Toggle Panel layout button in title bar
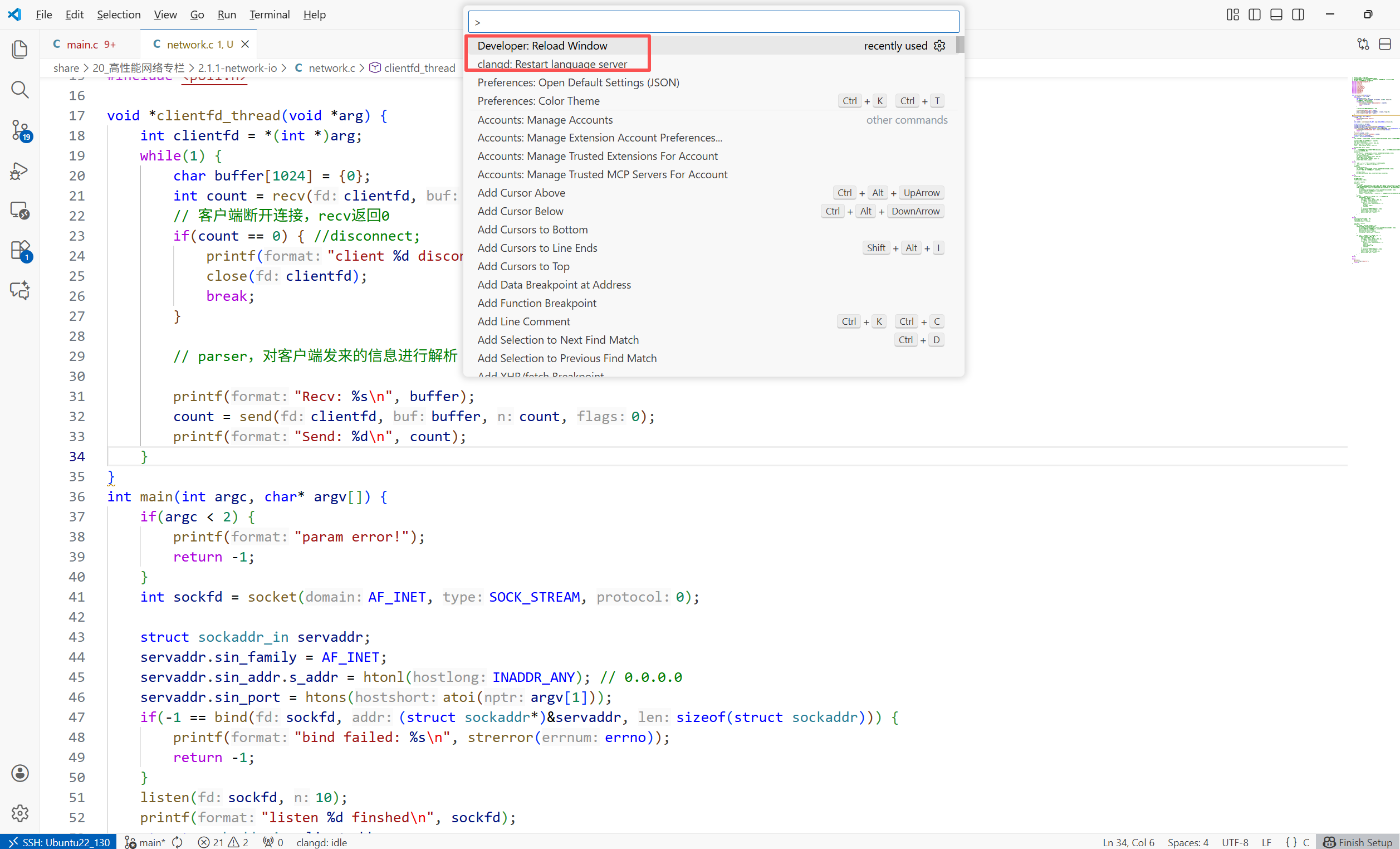Image resolution: width=1400 pixels, height=849 pixels. point(1276,15)
